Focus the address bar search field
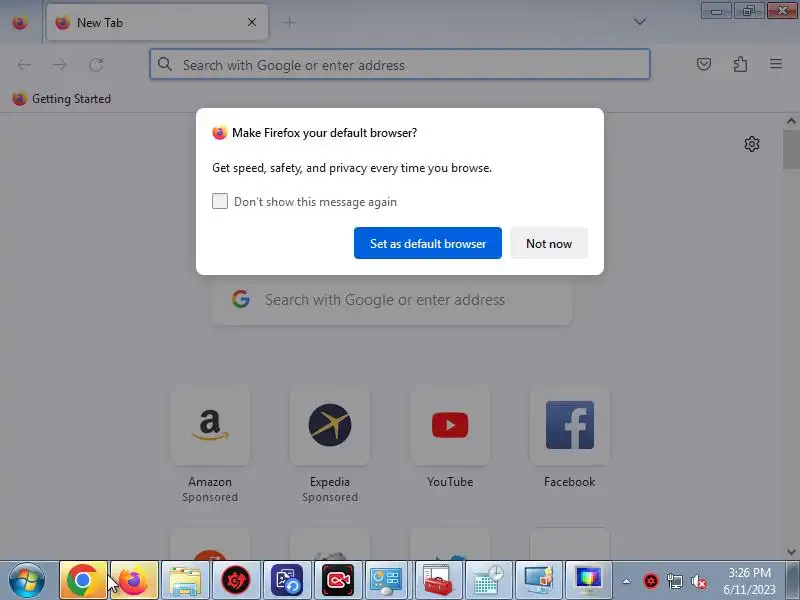Viewport: 800px width, 600px height. click(399, 64)
